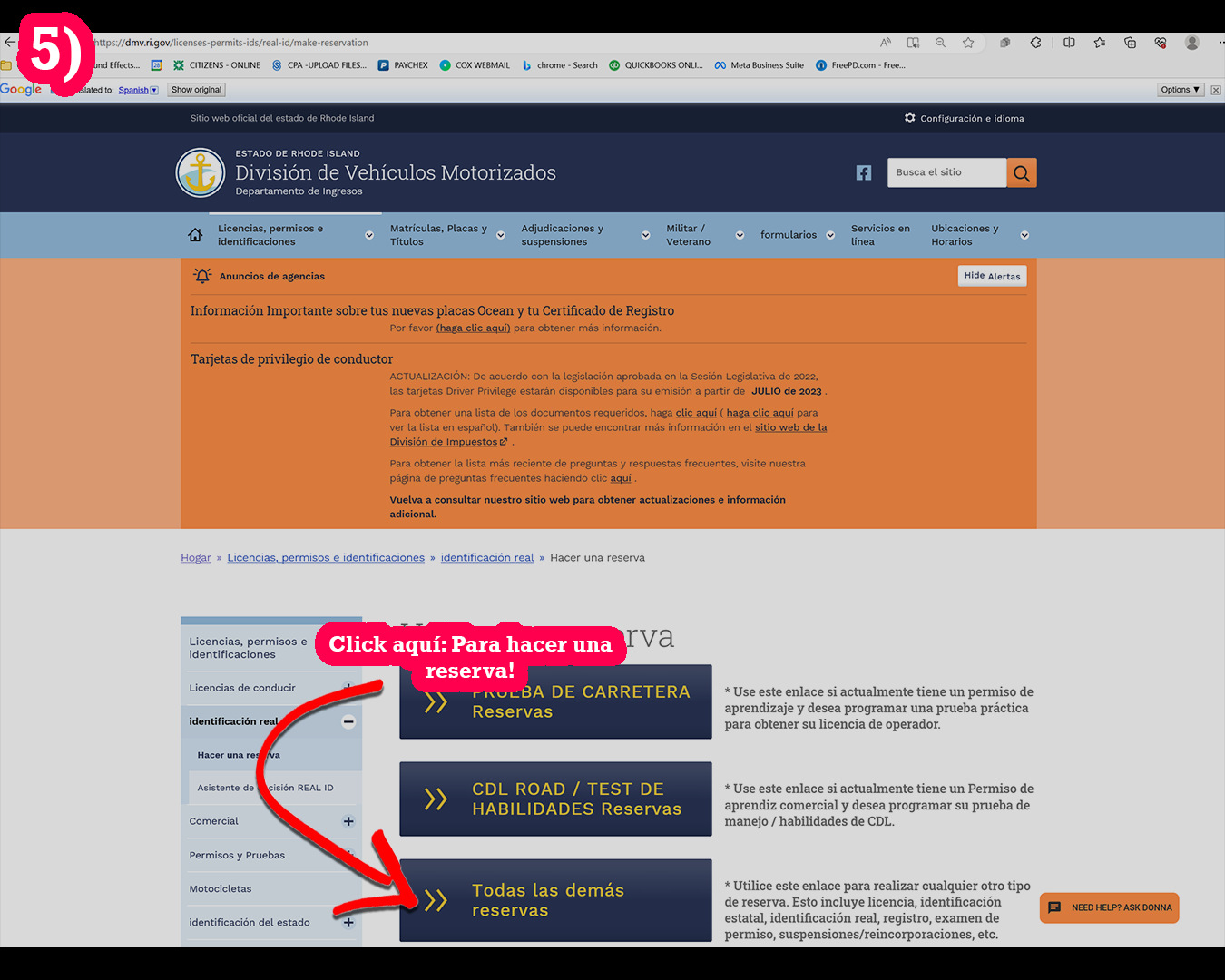This screenshot has width=1225, height=980.
Task: Click the zoom magnifier icon in address bar
Action: point(940,43)
